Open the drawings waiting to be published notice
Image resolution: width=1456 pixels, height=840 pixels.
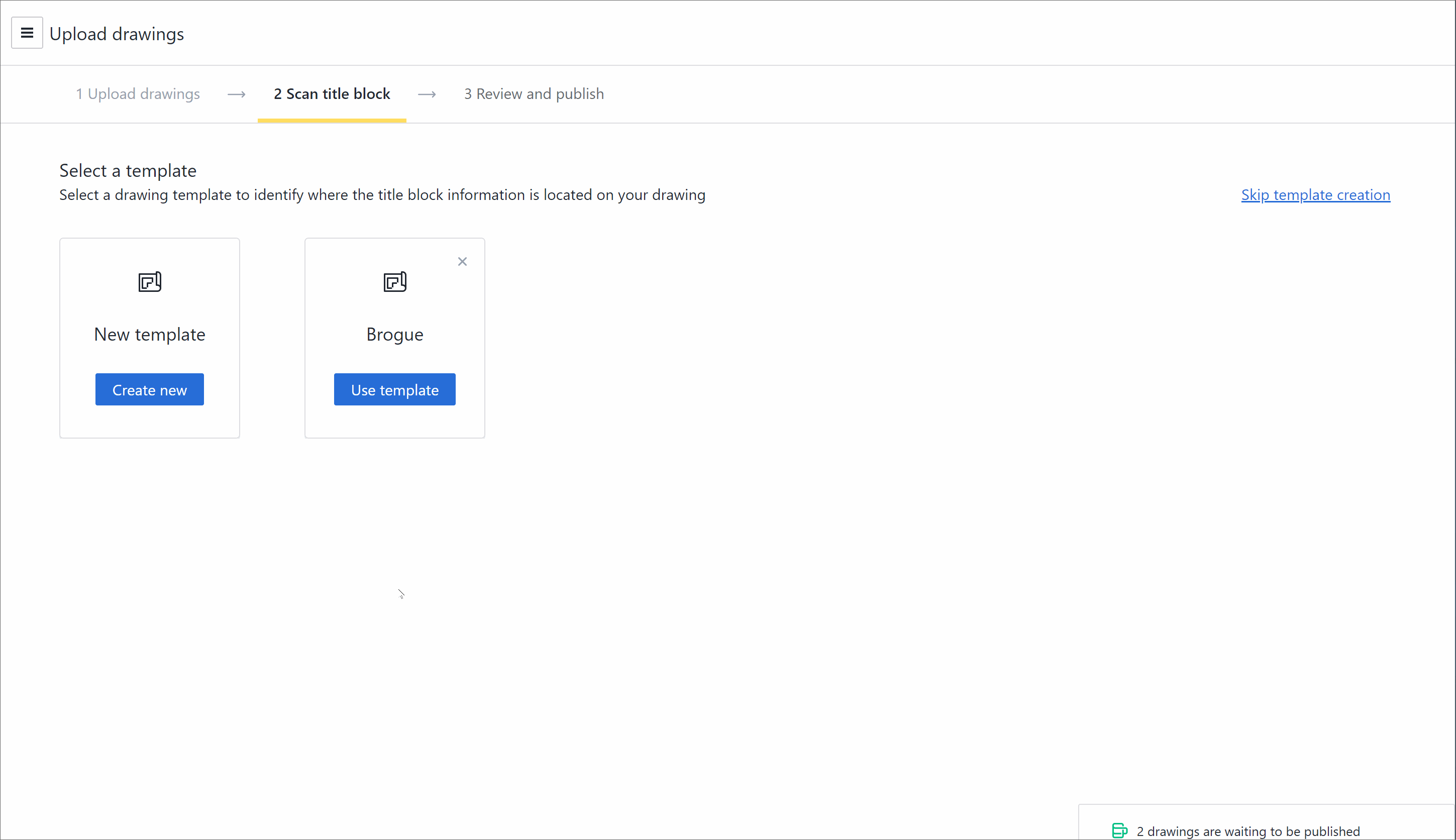(1248, 831)
